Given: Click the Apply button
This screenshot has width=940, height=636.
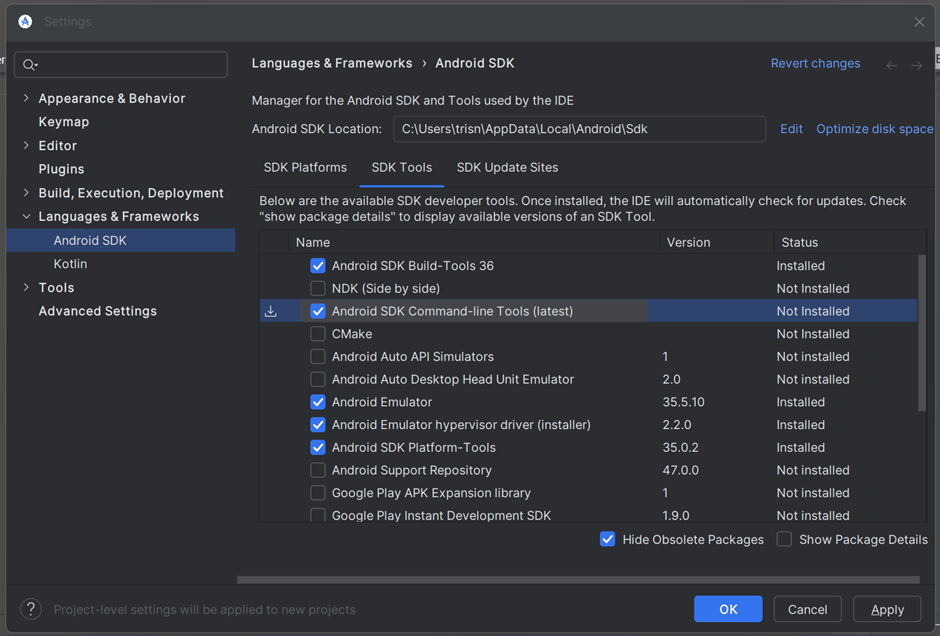Looking at the screenshot, I should point(887,609).
